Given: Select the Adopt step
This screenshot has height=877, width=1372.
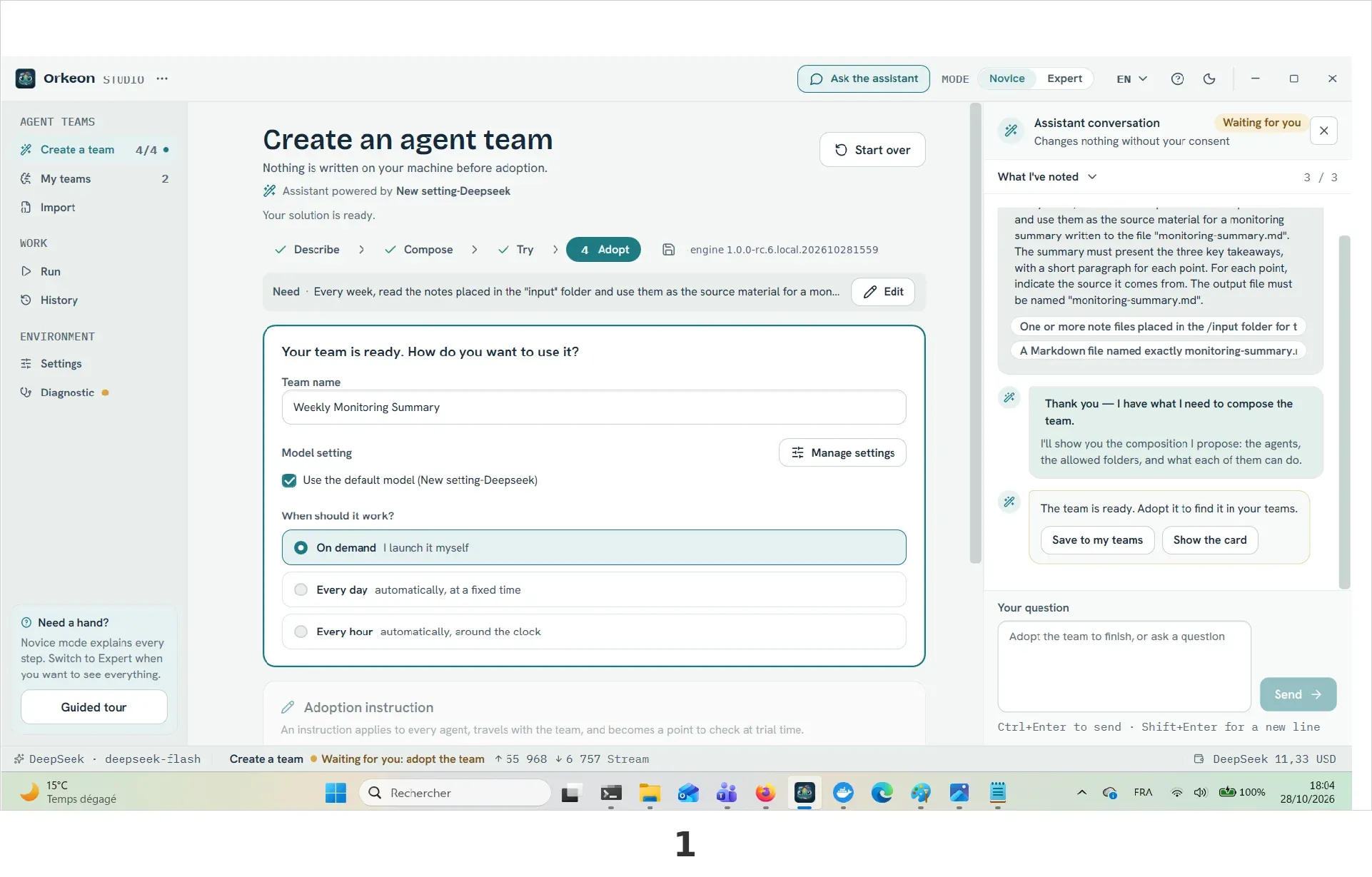Looking at the screenshot, I should pyautogui.click(x=603, y=250).
